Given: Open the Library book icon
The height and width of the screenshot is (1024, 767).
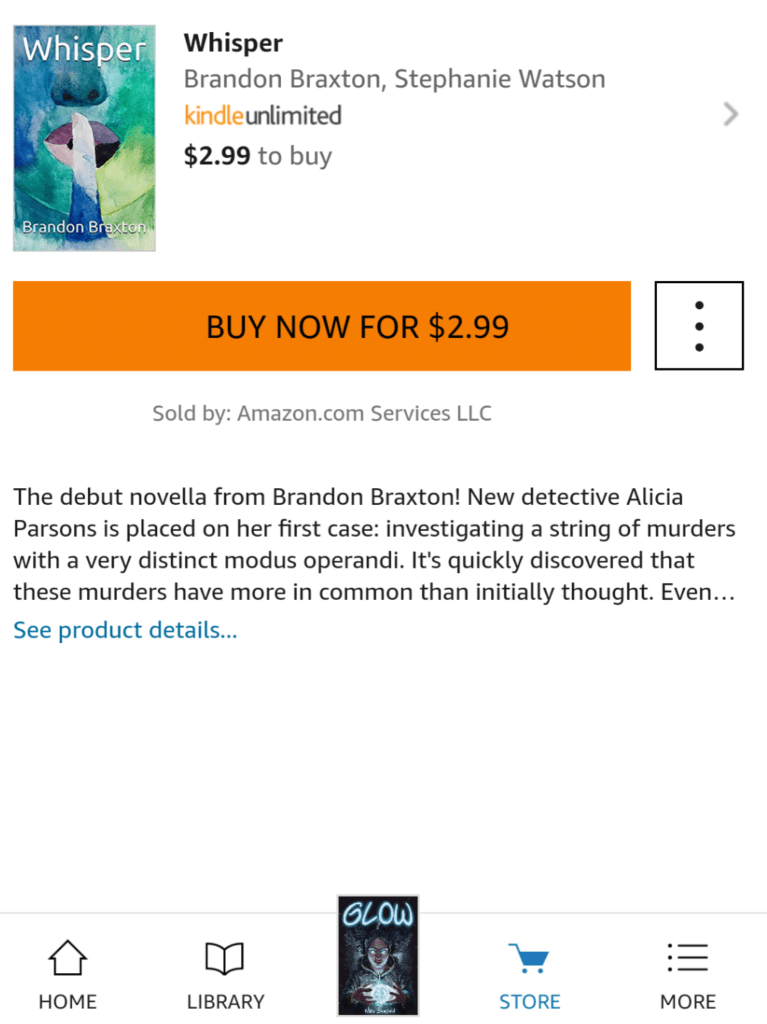Looking at the screenshot, I should 225,959.
